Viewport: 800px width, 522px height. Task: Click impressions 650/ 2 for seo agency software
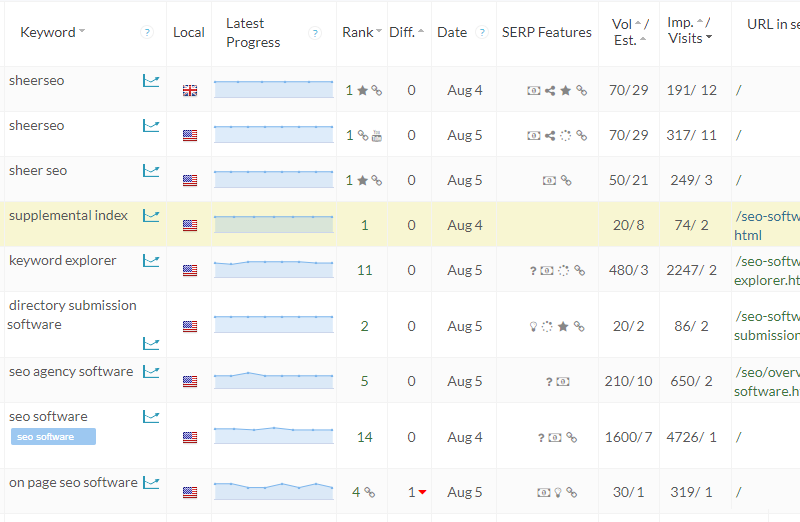point(691,381)
